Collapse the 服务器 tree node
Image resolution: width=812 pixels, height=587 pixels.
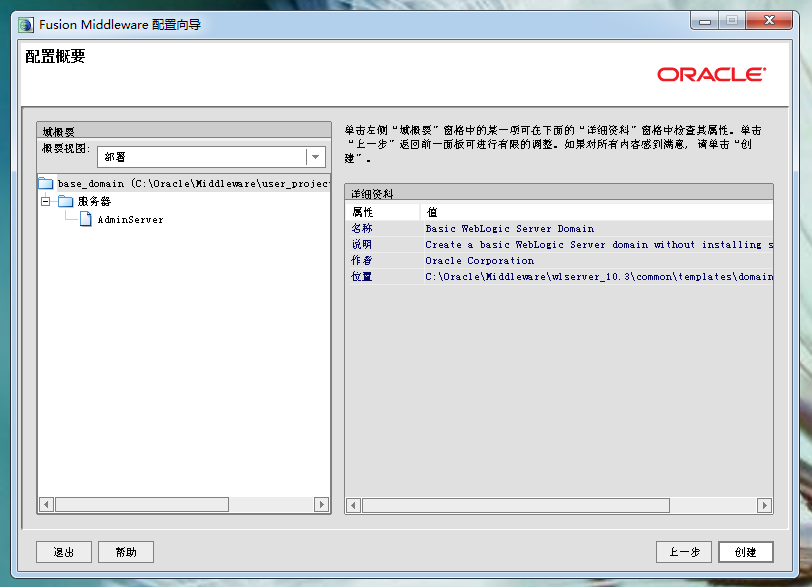46,201
